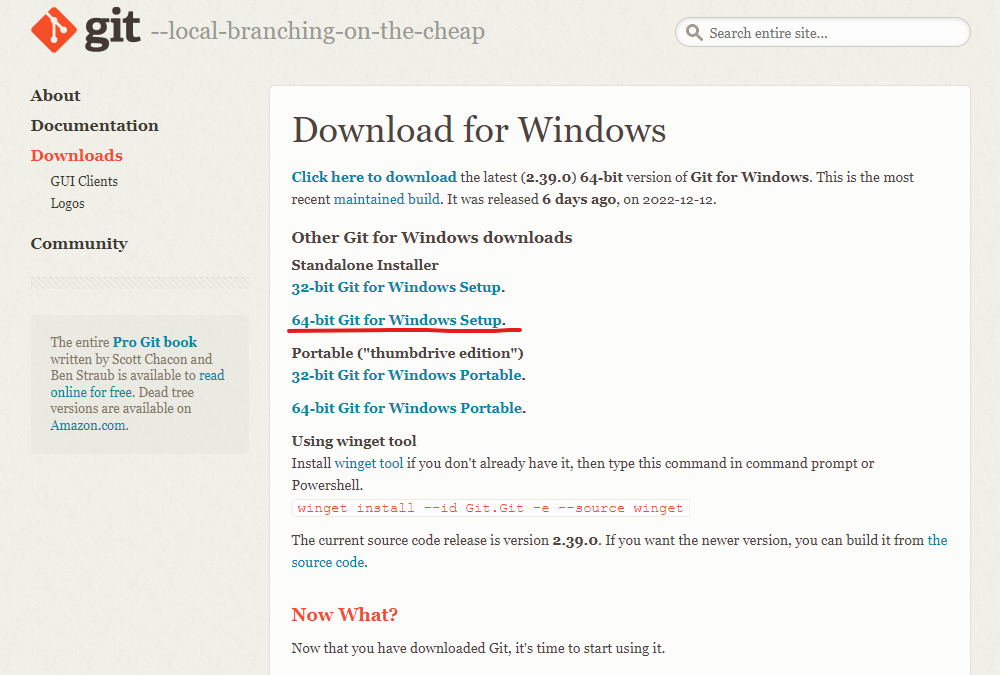Open the Amazon.com link

point(88,426)
